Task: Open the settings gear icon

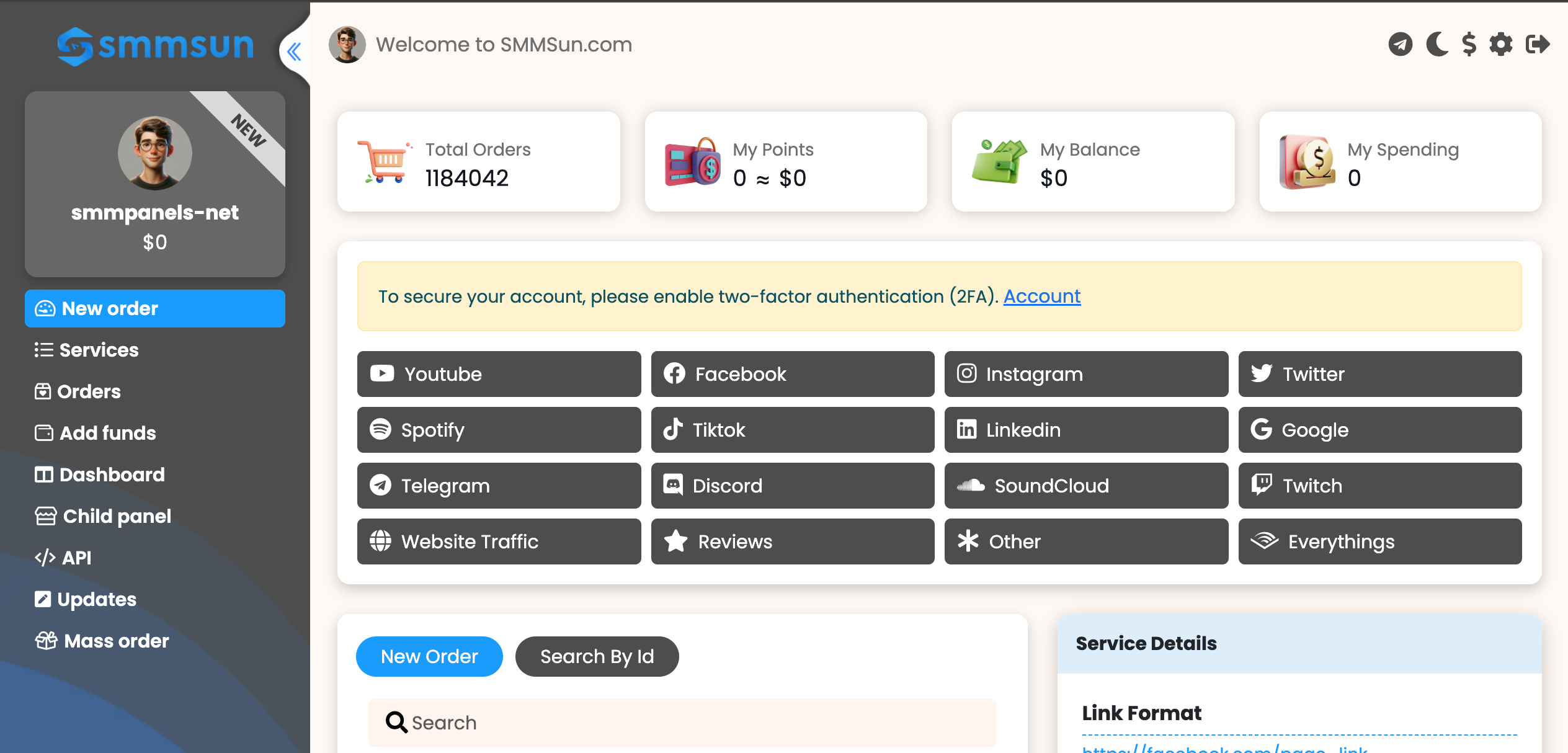Action: point(1501,44)
